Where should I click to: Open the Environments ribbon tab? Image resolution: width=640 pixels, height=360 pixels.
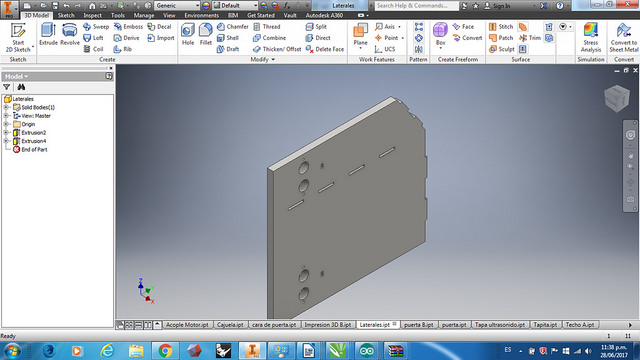(x=202, y=16)
